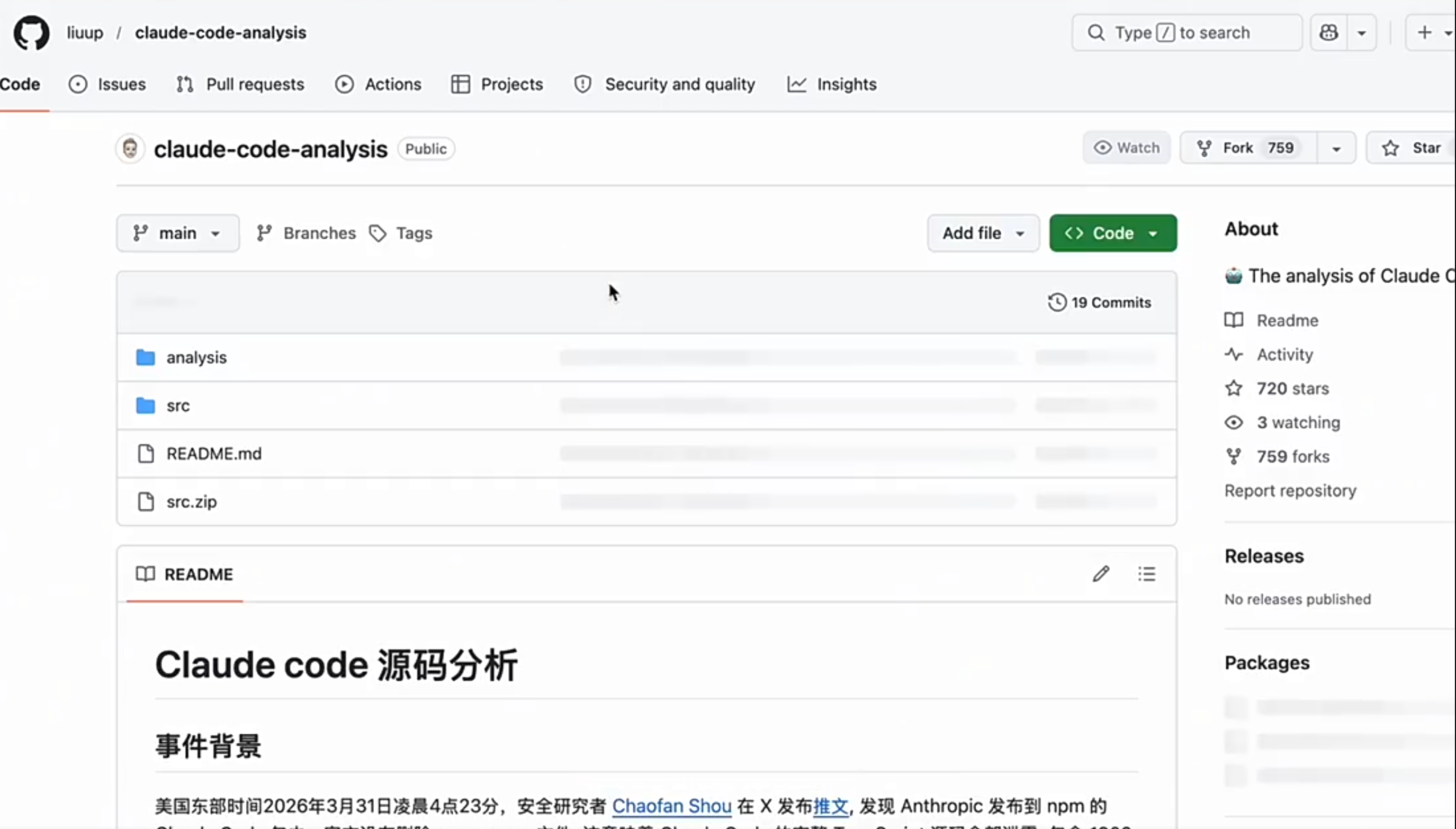
Task: Open the Releases heading link
Action: tap(1264, 556)
